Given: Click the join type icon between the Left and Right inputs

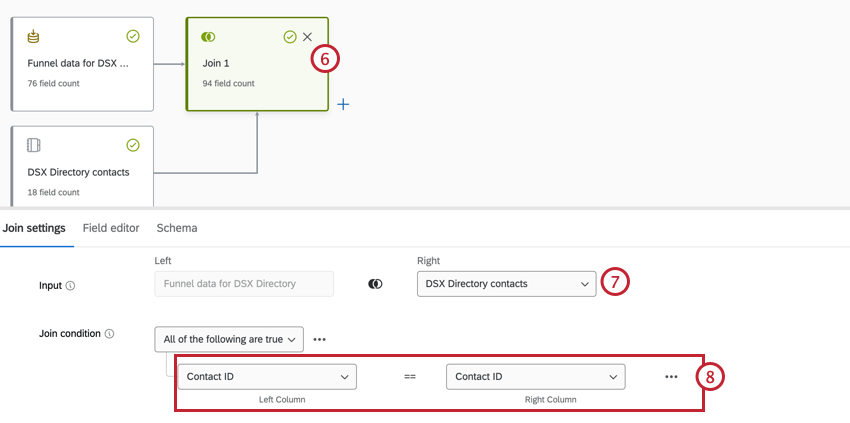Looking at the screenshot, I should point(375,284).
